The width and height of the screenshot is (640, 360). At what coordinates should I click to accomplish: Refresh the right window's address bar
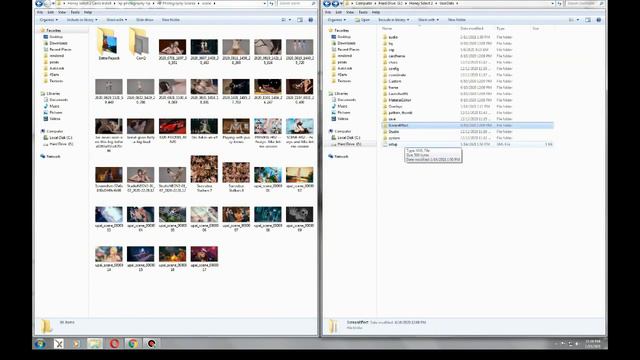[560, 3]
